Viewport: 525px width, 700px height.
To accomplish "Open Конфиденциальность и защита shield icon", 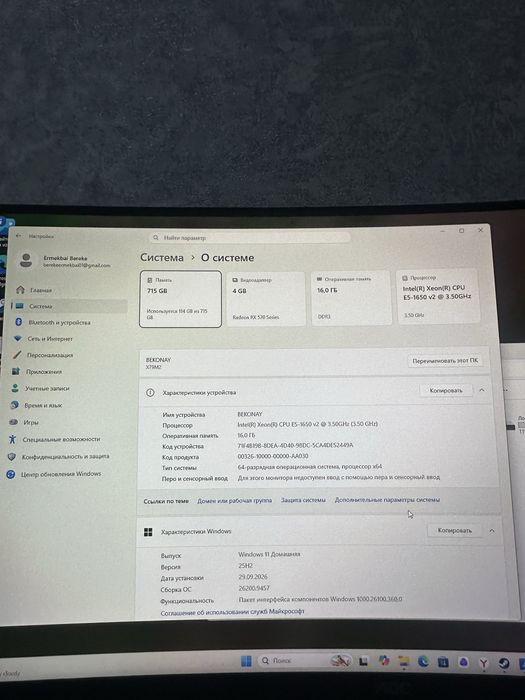I will point(12,457).
